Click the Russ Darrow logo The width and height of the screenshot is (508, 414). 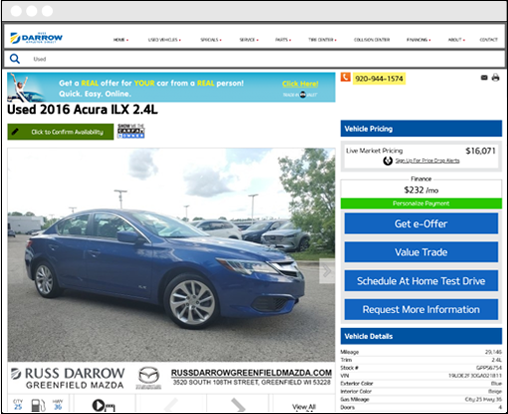(x=36, y=38)
